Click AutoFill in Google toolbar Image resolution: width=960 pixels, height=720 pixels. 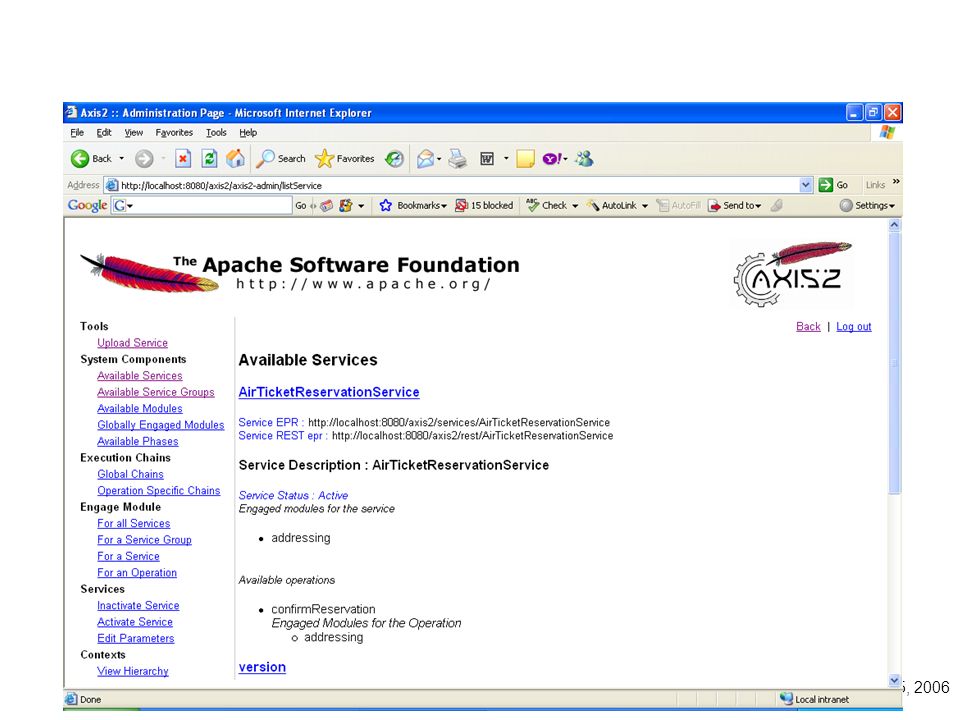[678, 206]
